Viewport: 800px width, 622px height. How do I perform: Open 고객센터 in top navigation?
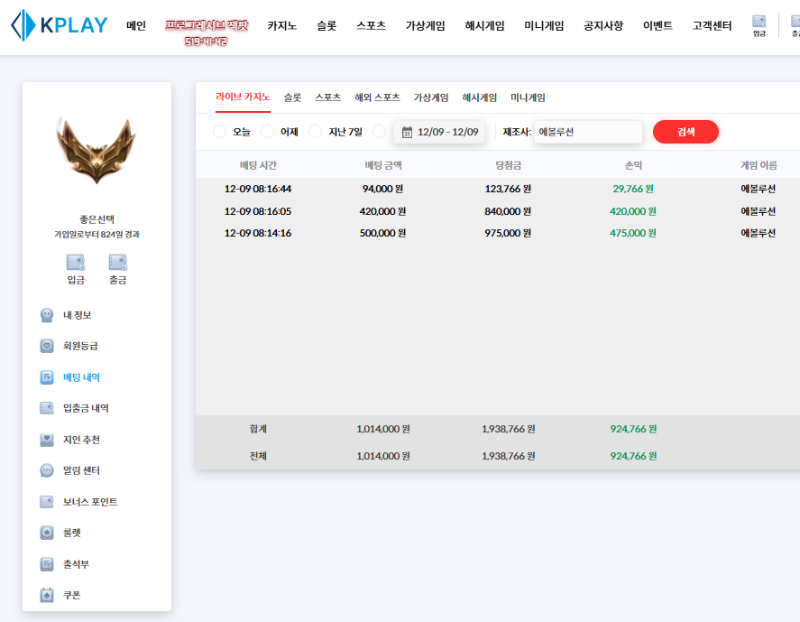(710, 26)
